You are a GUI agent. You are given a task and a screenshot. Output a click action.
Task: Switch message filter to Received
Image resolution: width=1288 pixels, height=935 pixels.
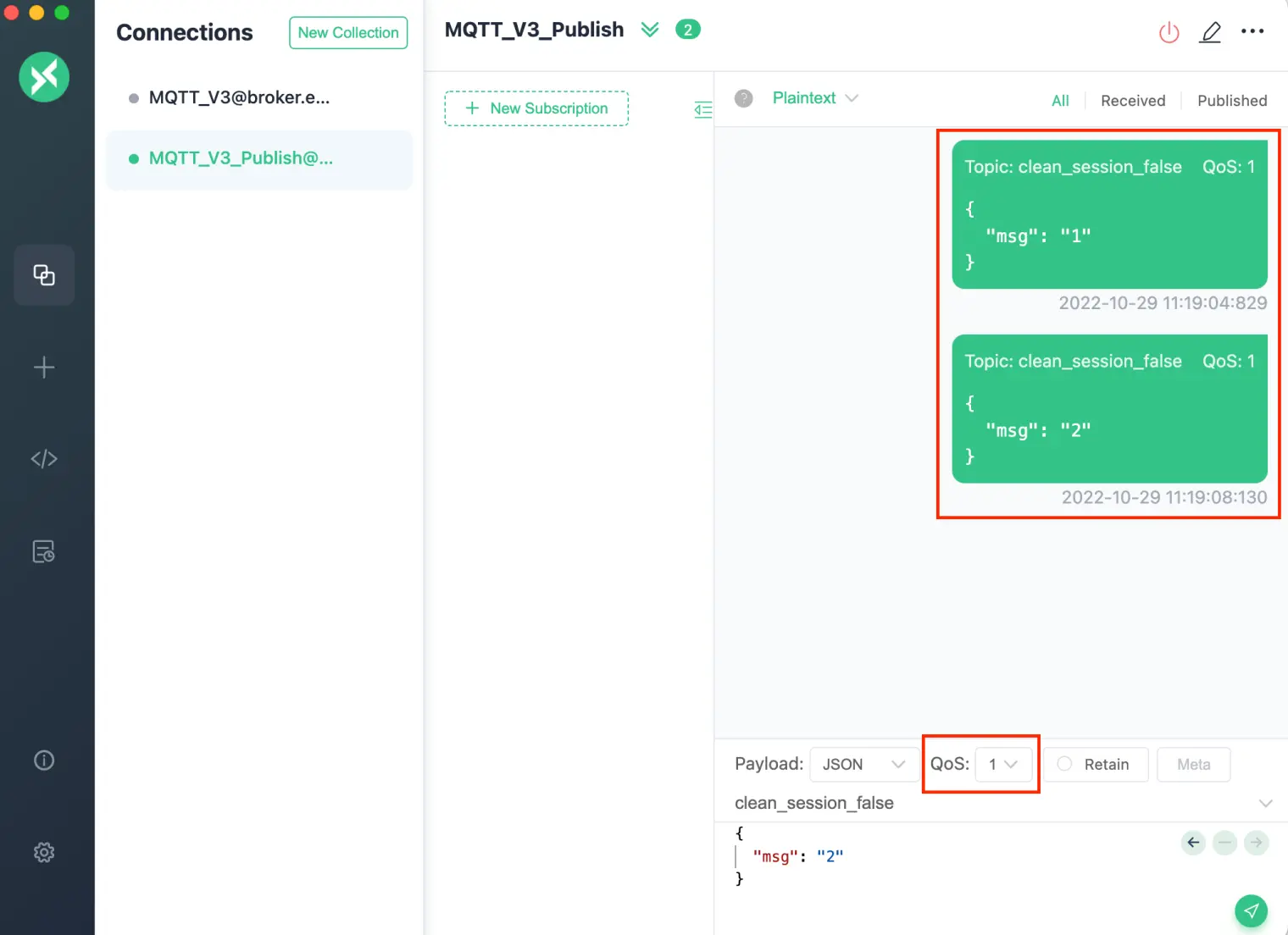[x=1133, y=100]
